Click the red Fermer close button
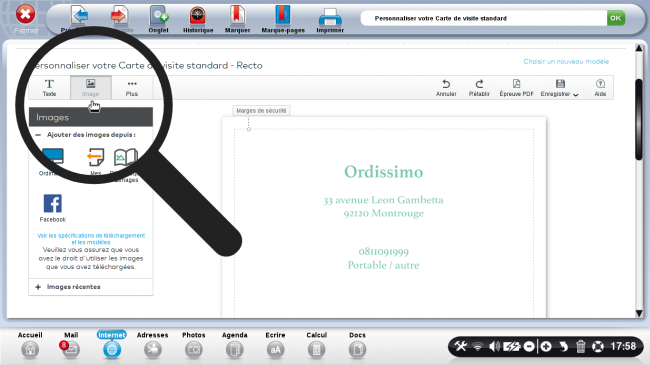 coord(26,15)
